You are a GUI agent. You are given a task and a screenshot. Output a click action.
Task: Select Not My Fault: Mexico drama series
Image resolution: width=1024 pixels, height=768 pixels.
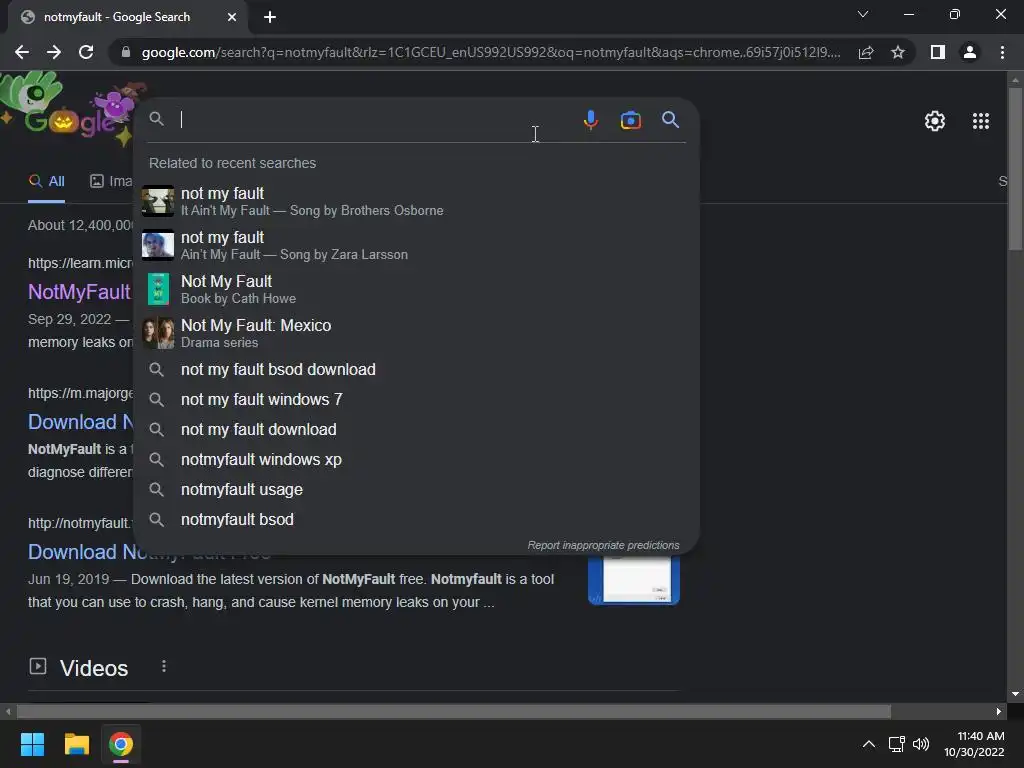tap(416, 332)
